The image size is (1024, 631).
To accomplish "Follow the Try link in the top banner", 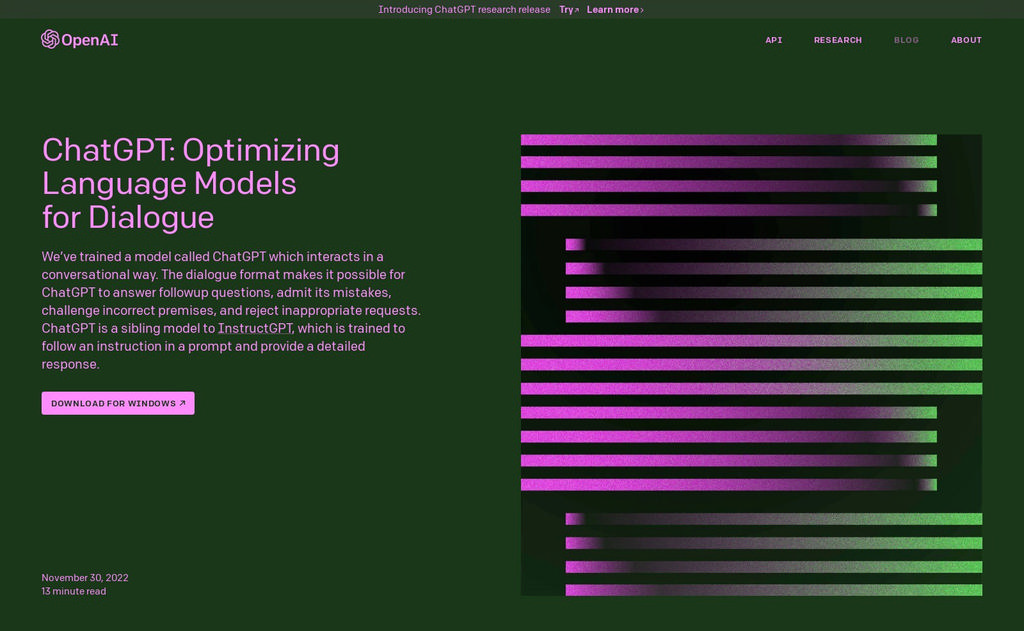I will tap(569, 10).
